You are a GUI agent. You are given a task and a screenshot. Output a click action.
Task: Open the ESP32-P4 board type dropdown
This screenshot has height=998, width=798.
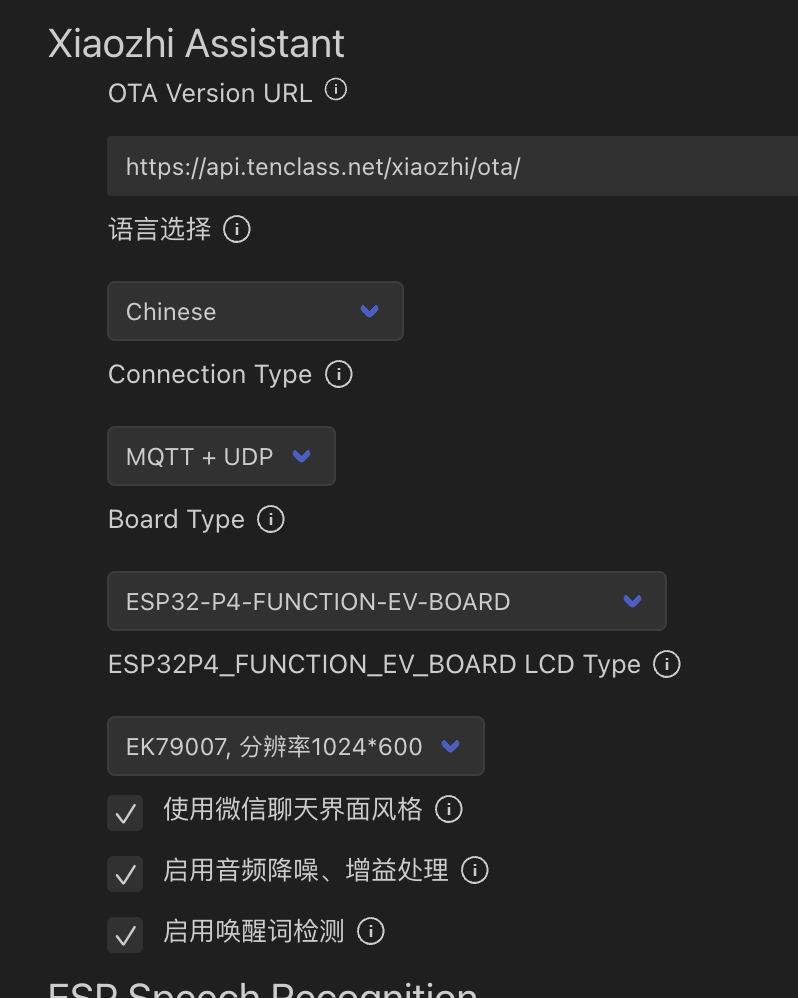(387, 601)
